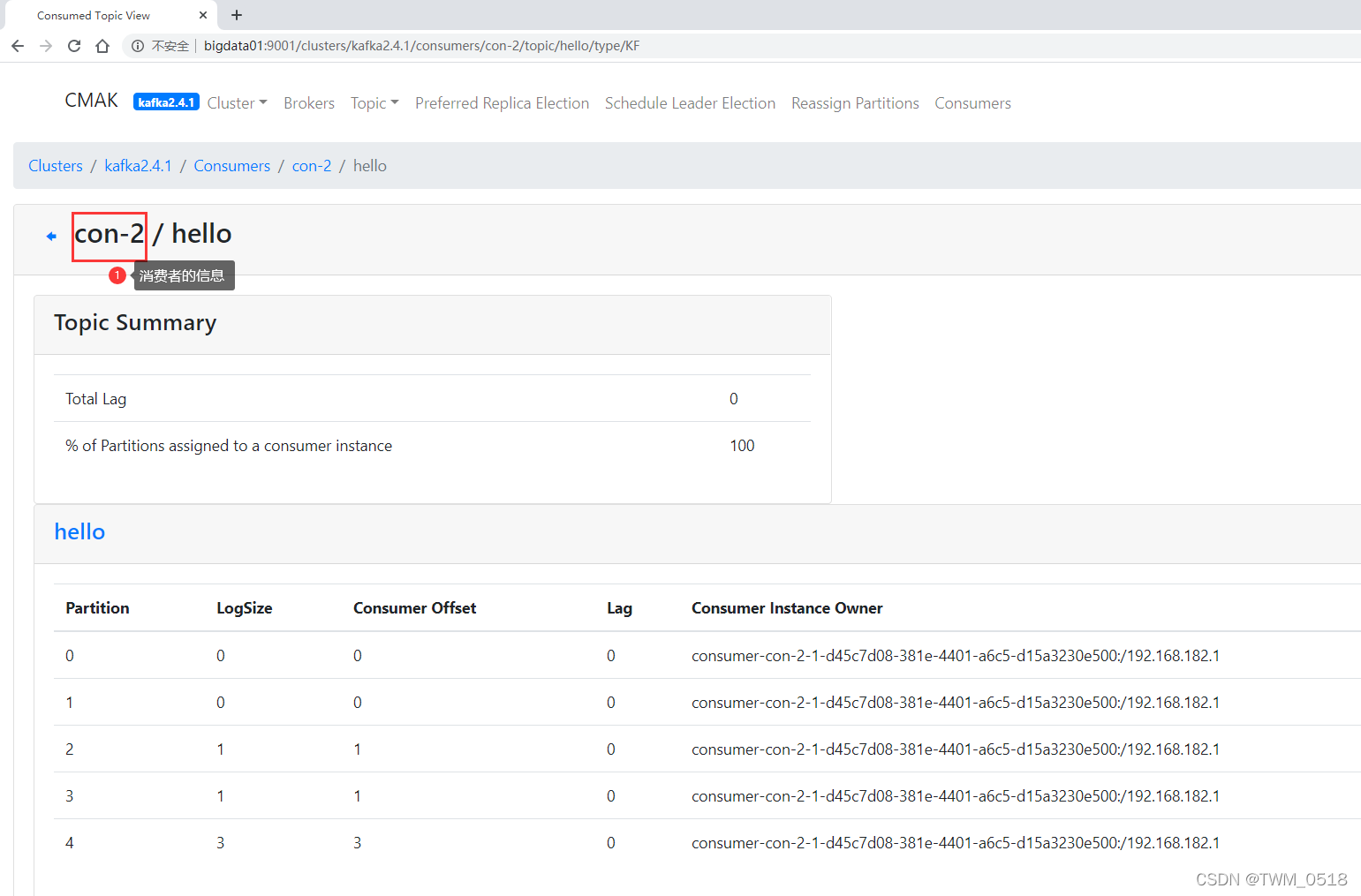Screen dimensions: 1361x896
Task: Click the Partition column header
Action: click(97, 608)
